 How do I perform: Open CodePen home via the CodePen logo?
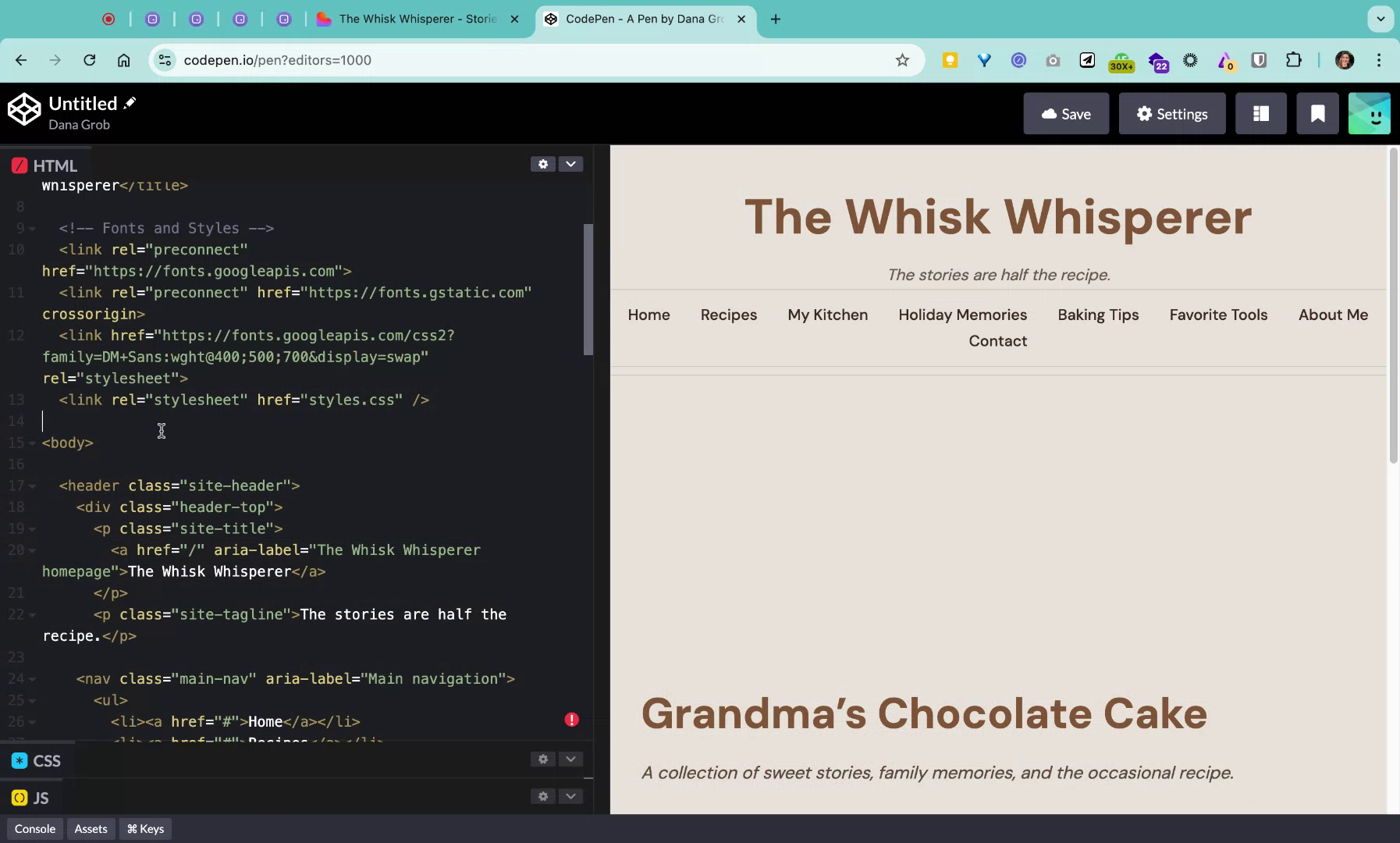pos(25,109)
